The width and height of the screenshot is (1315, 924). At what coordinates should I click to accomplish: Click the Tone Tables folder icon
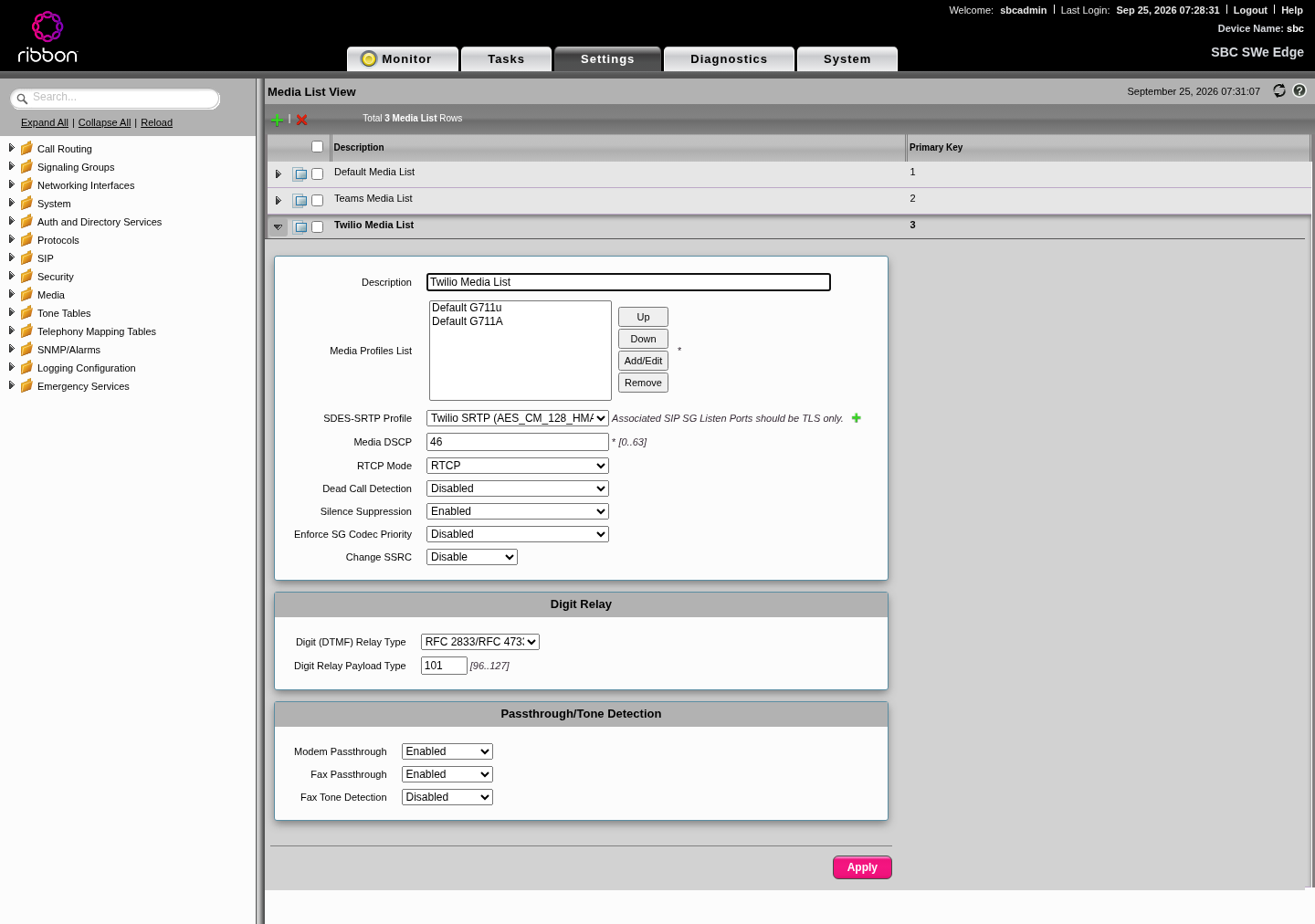coord(26,312)
